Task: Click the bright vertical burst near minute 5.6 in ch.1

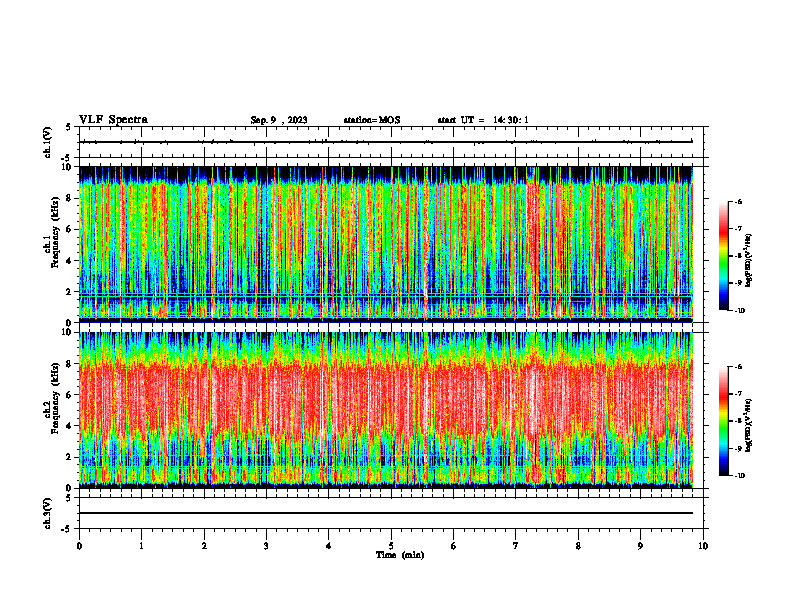Action: point(427,244)
